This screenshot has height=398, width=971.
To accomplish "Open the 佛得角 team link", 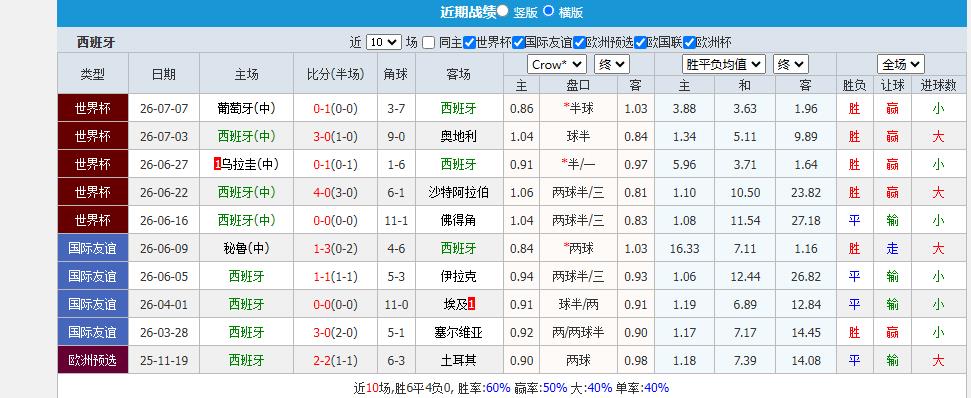I will 458,220.
